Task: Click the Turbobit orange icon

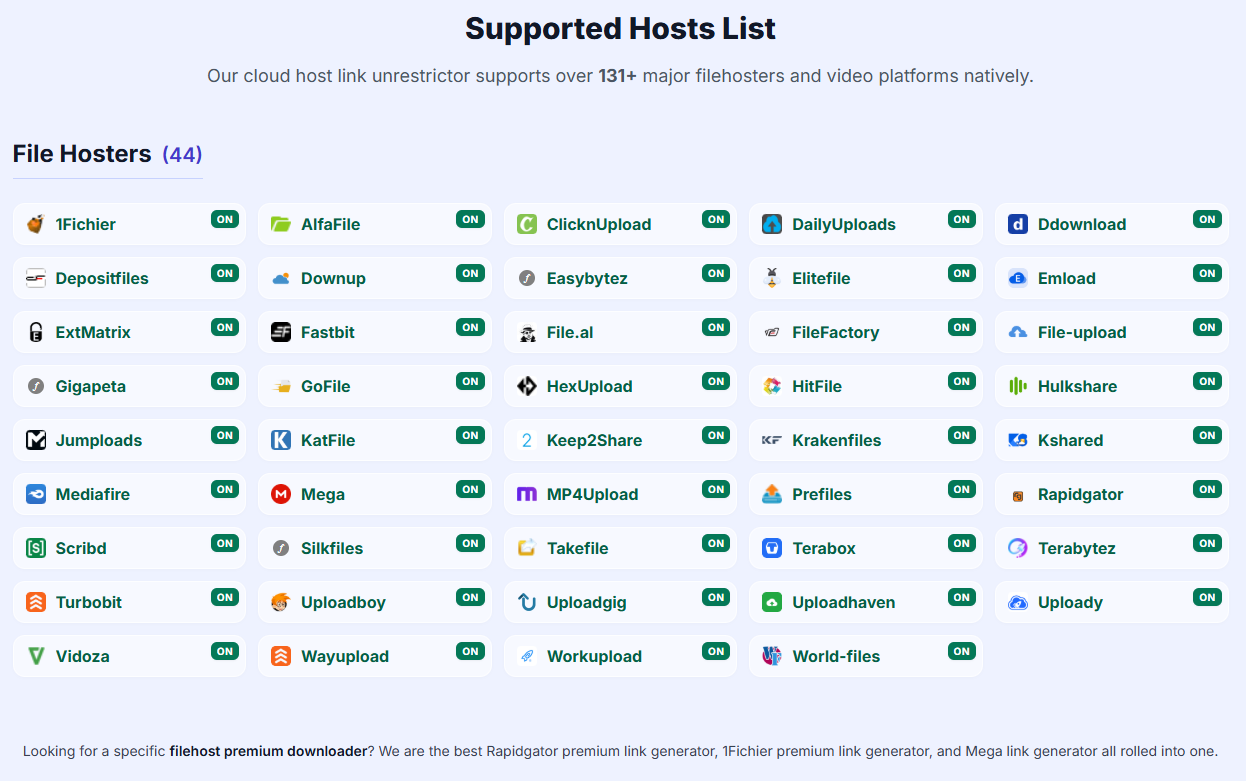Action: pos(36,602)
